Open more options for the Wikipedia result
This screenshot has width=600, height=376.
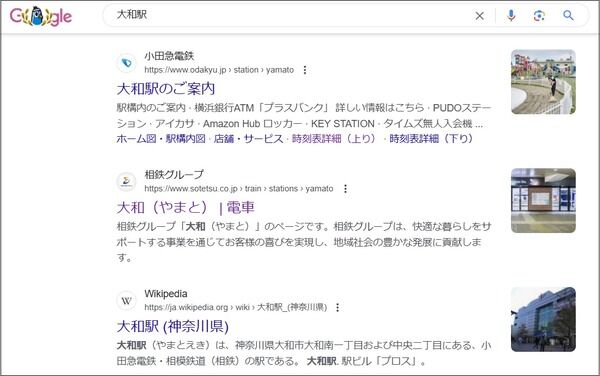coord(338,308)
